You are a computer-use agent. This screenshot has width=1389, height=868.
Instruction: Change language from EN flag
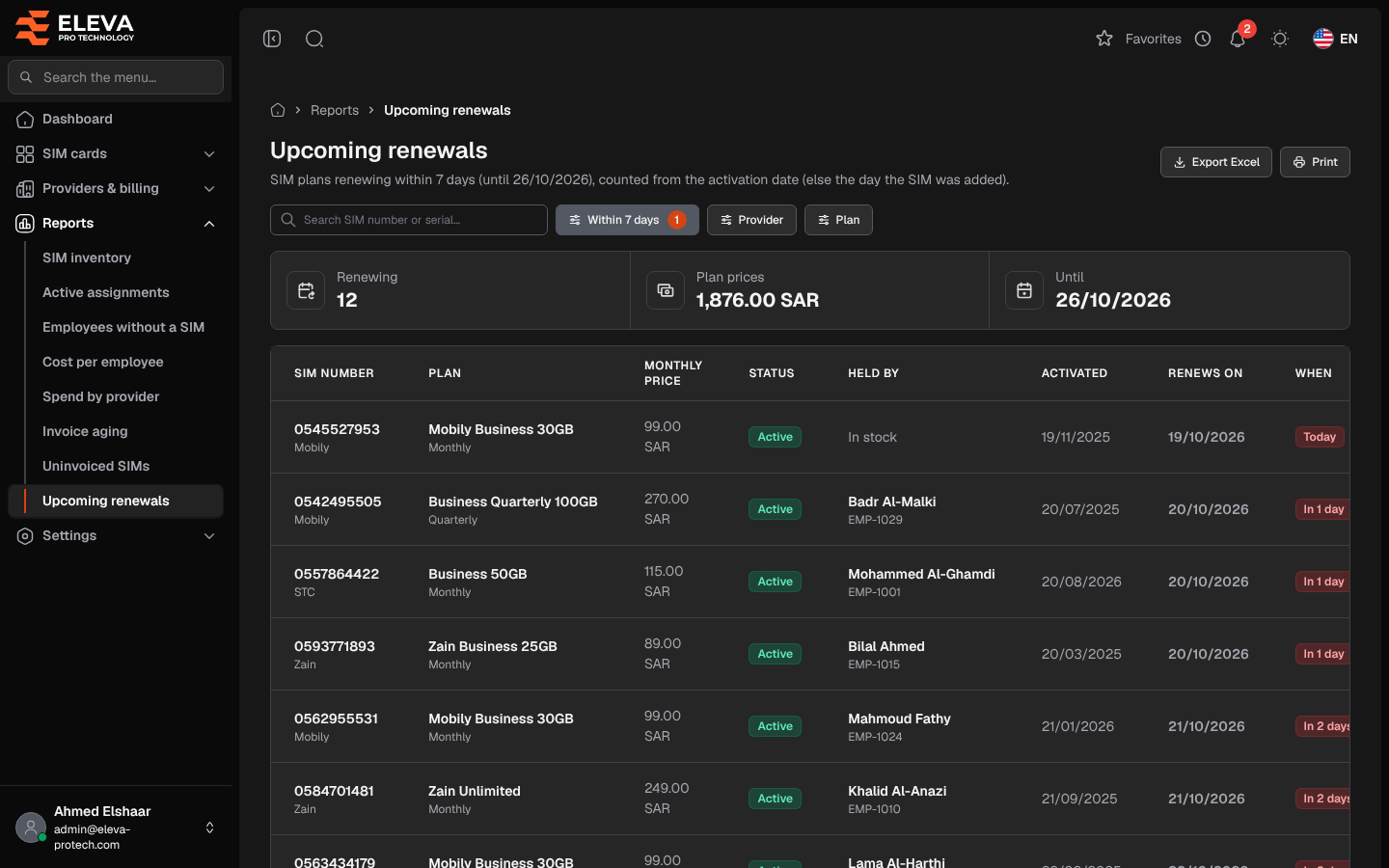click(1335, 39)
